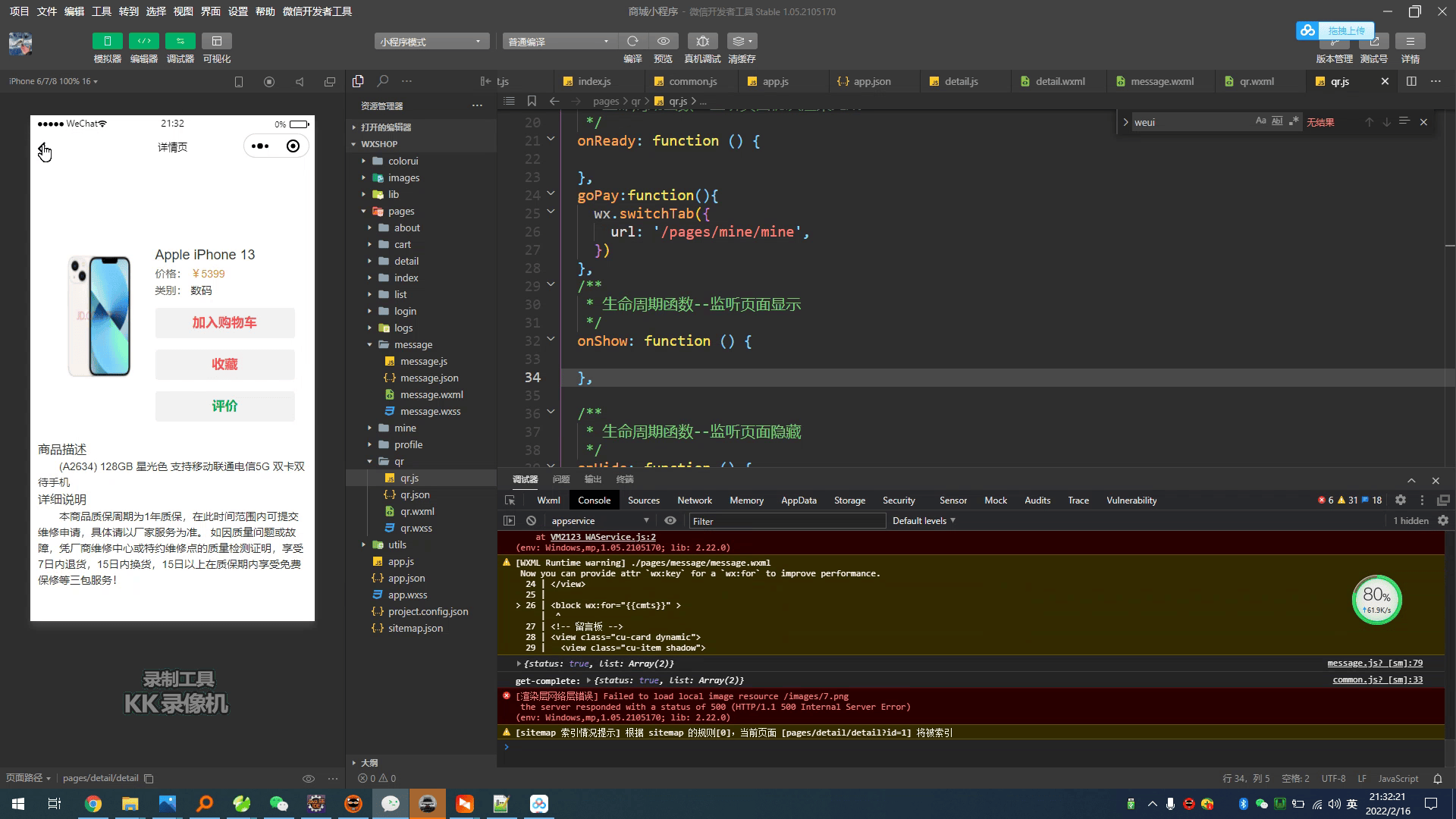The height and width of the screenshot is (819, 1456).
Task: Open the AppData tab
Action: (x=799, y=500)
